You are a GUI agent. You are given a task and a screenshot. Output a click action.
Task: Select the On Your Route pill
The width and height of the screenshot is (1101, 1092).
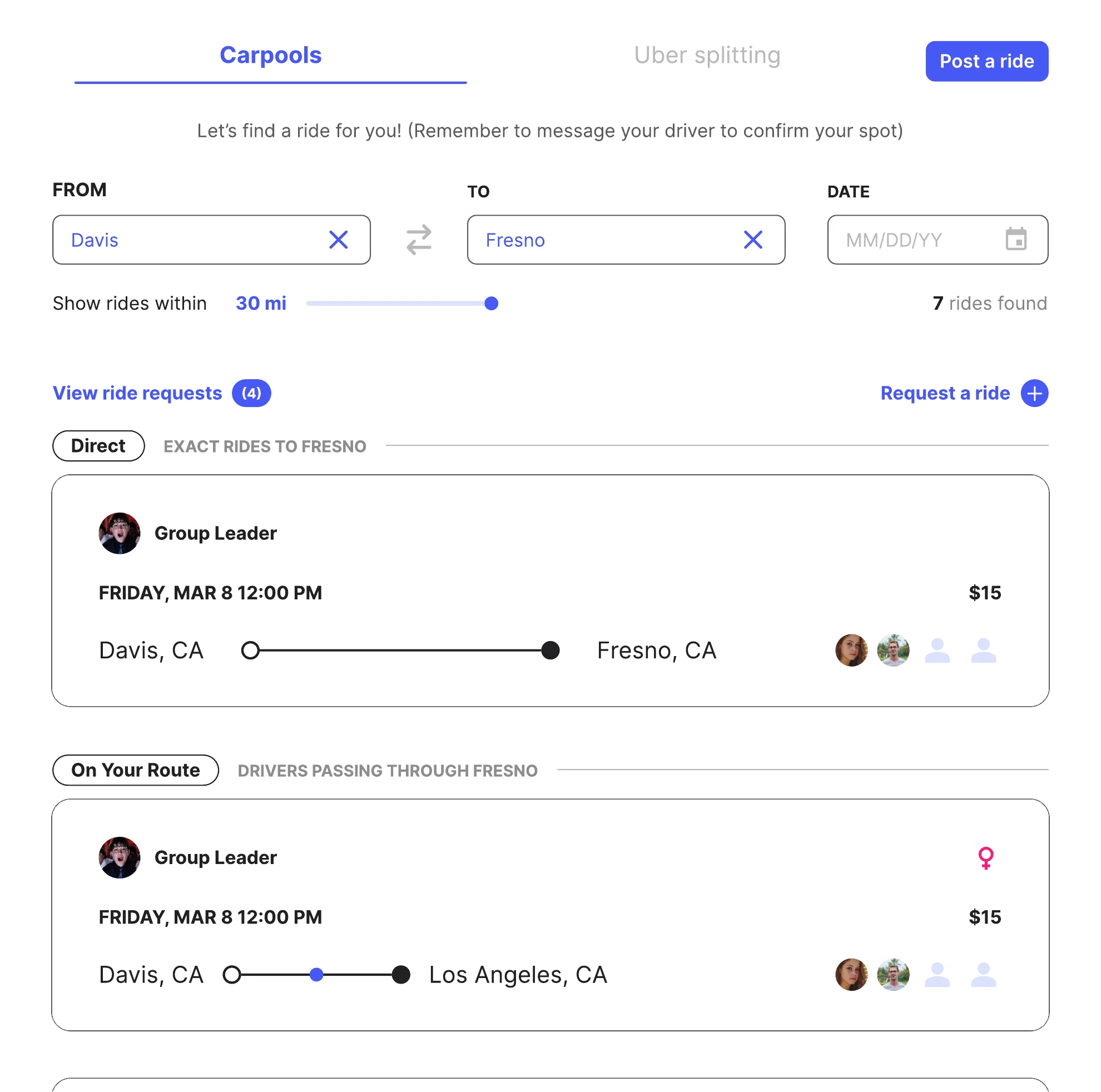pos(136,770)
